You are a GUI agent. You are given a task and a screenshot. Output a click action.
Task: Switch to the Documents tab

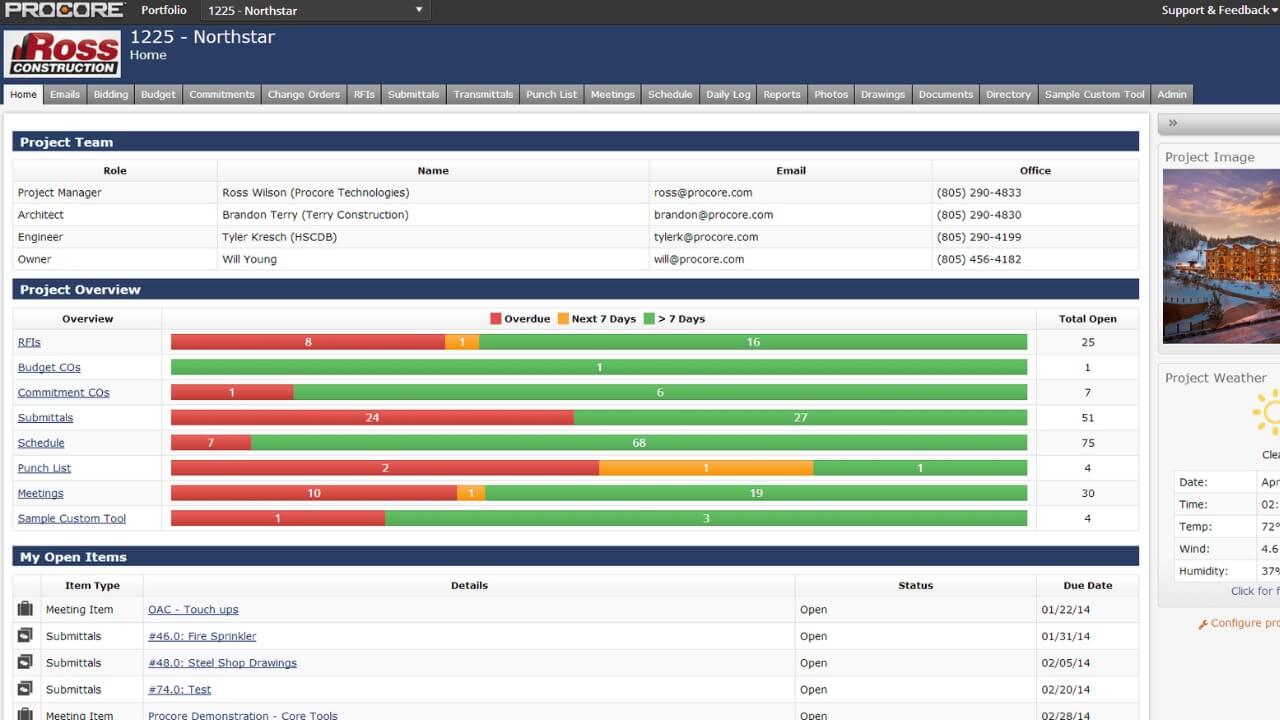[946, 94]
